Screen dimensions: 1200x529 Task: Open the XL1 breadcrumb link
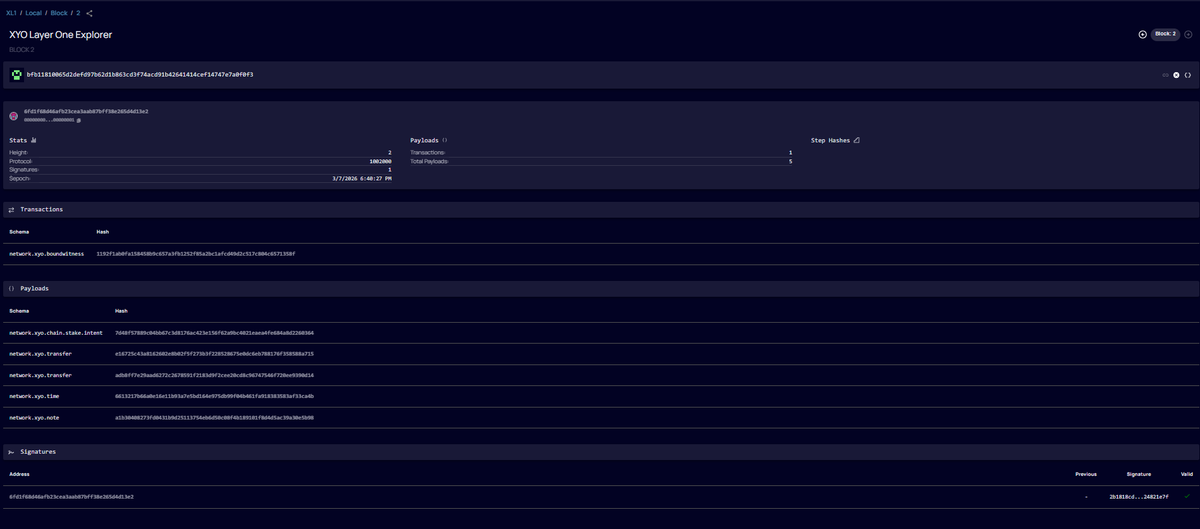(11, 13)
